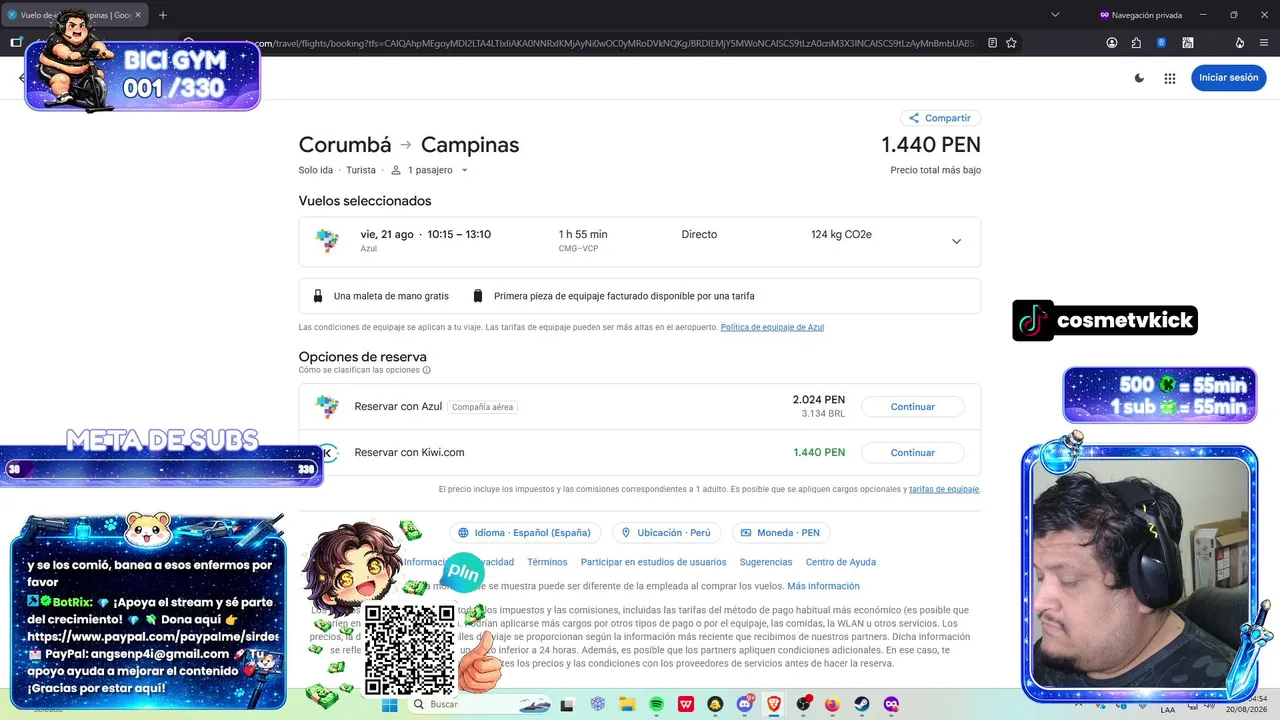Screen dimensions: 1280x720
Task: Continue booking with Kiwi.com
Action: click(x=912, y=453)
